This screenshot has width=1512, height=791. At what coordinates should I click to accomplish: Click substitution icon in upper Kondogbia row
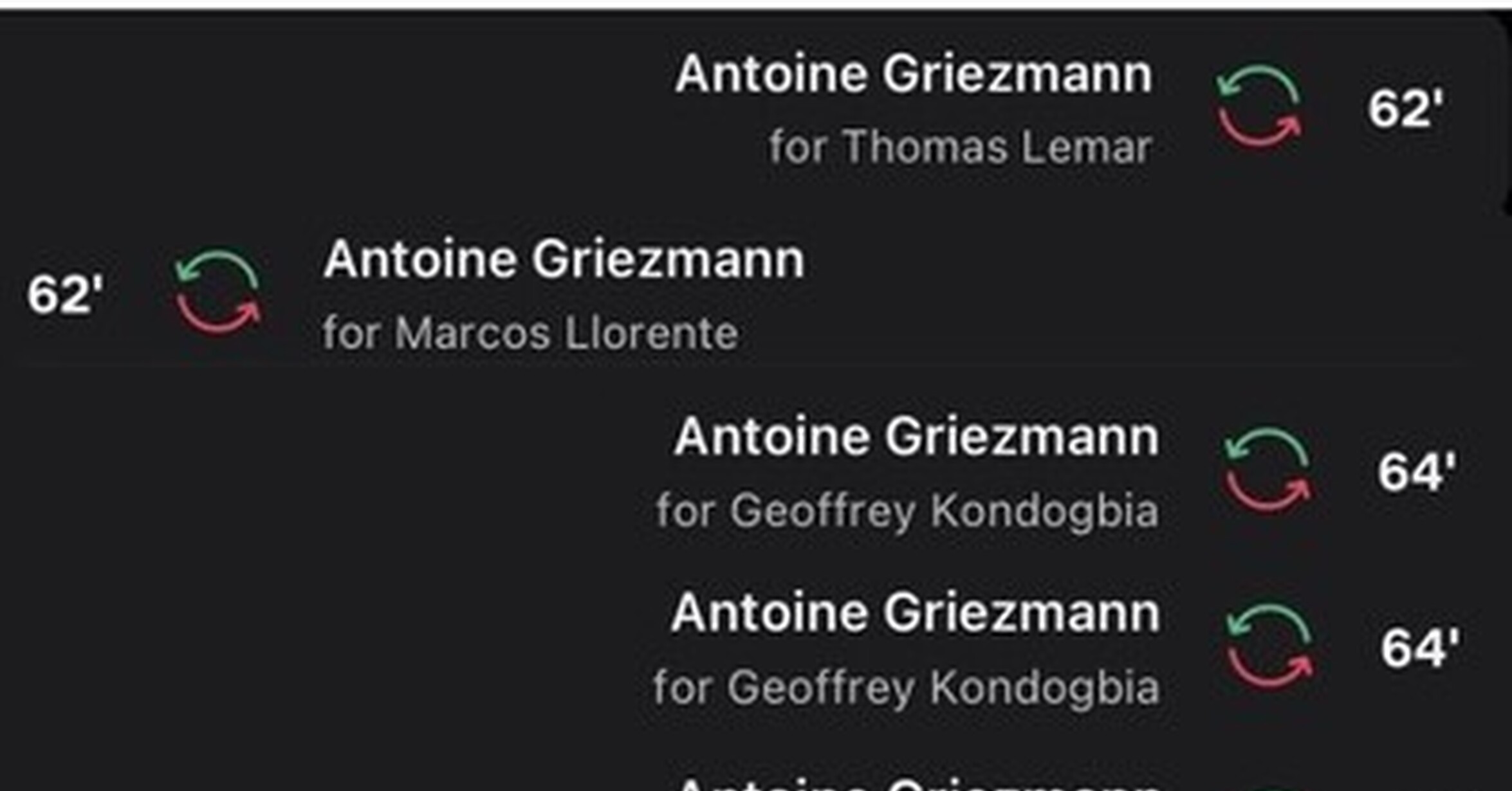pyautogui.click(x=1268, y=470)
